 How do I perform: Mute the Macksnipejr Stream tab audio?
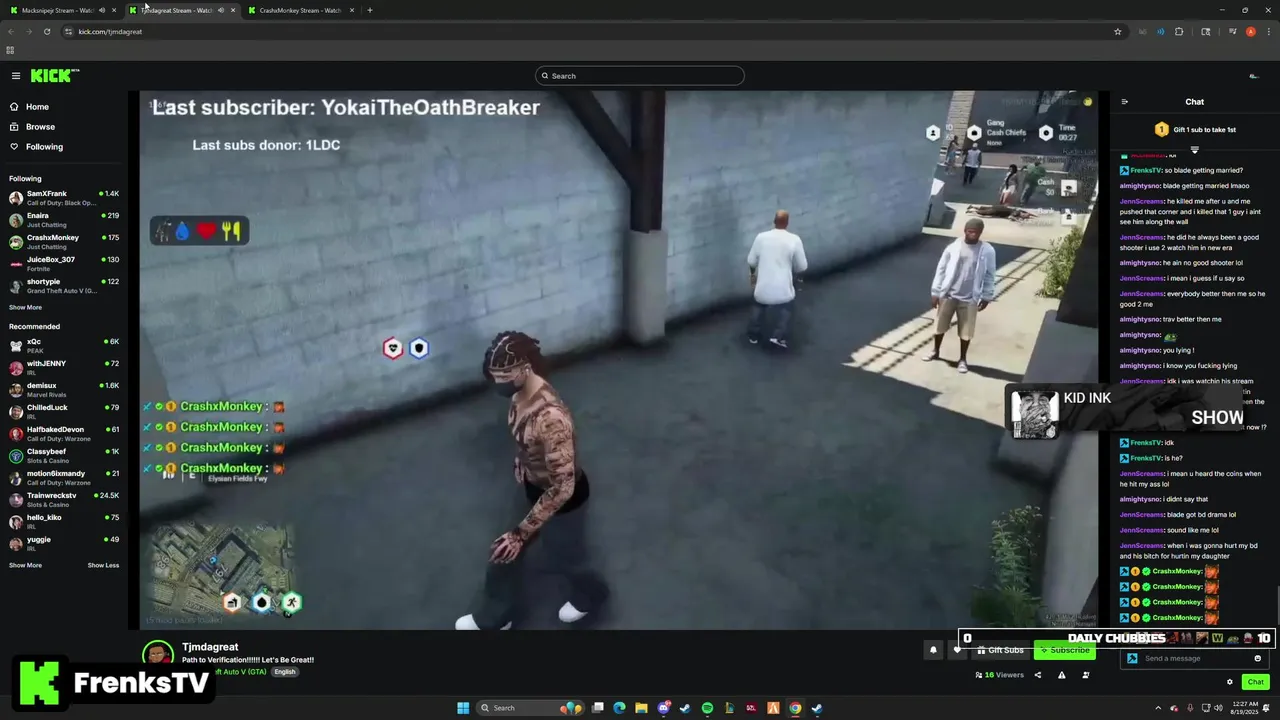101,10
